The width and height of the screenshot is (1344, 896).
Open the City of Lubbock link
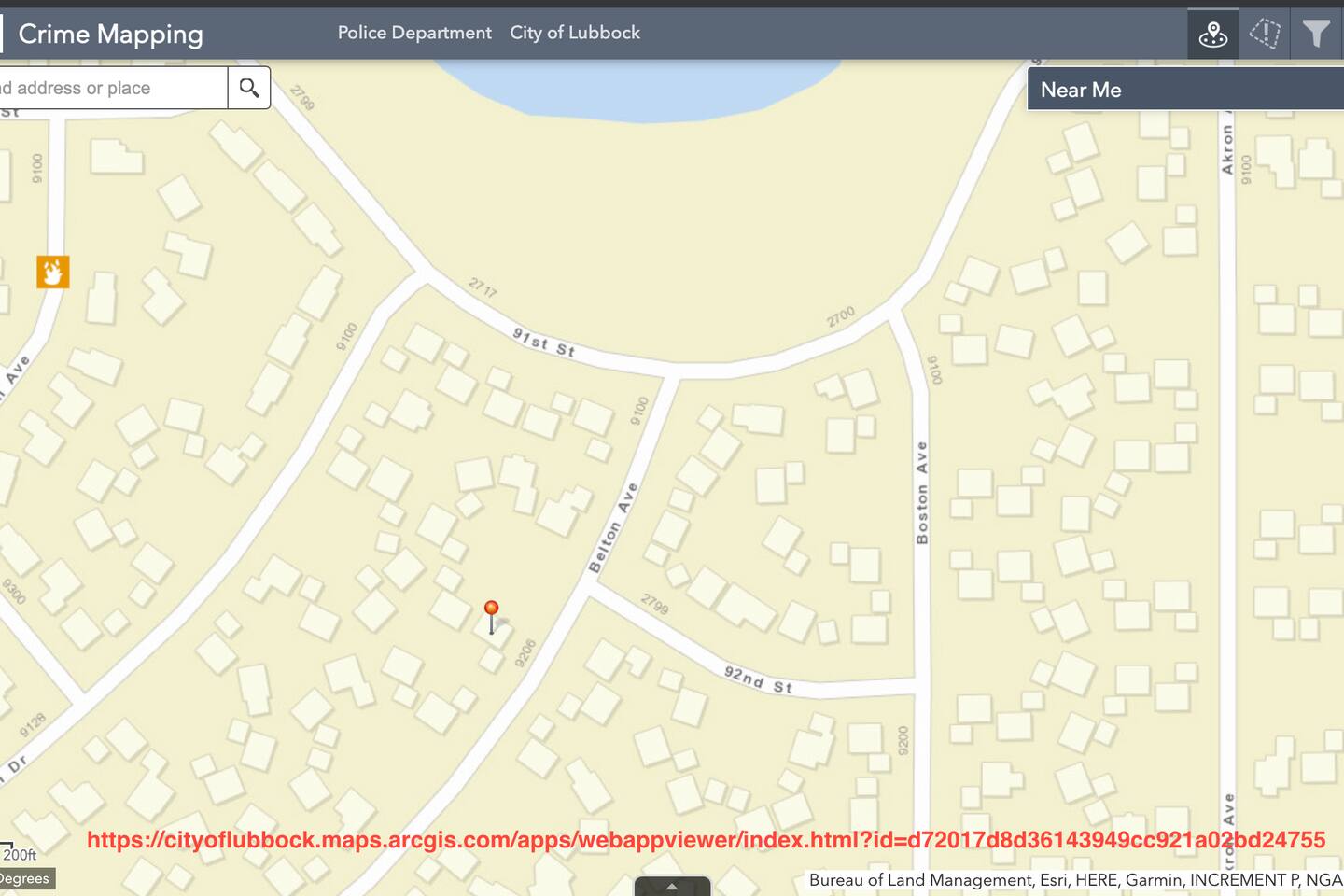[x=575, y=33]
